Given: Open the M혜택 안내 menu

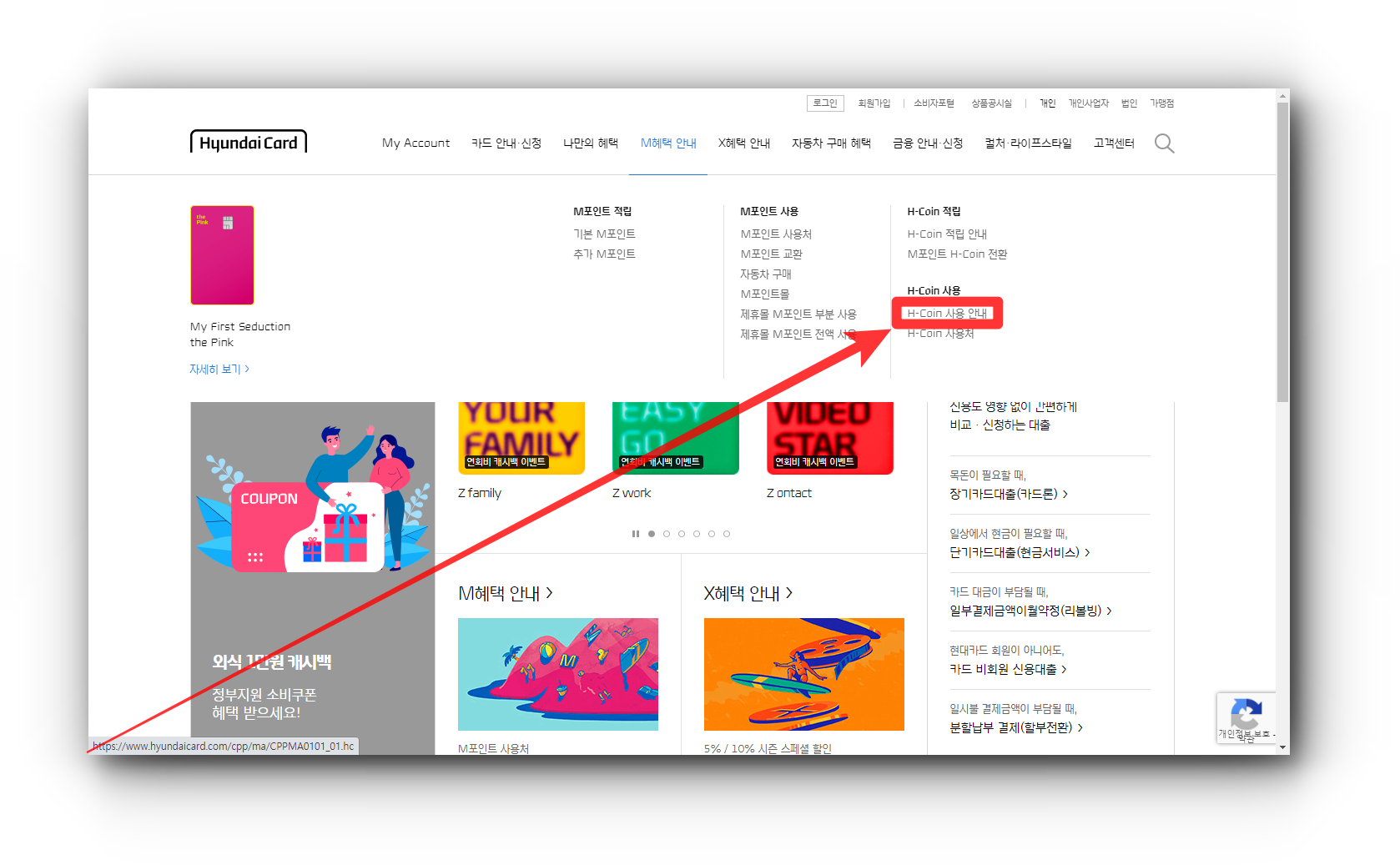Looking at the screenshot, I should click(668, 143).
